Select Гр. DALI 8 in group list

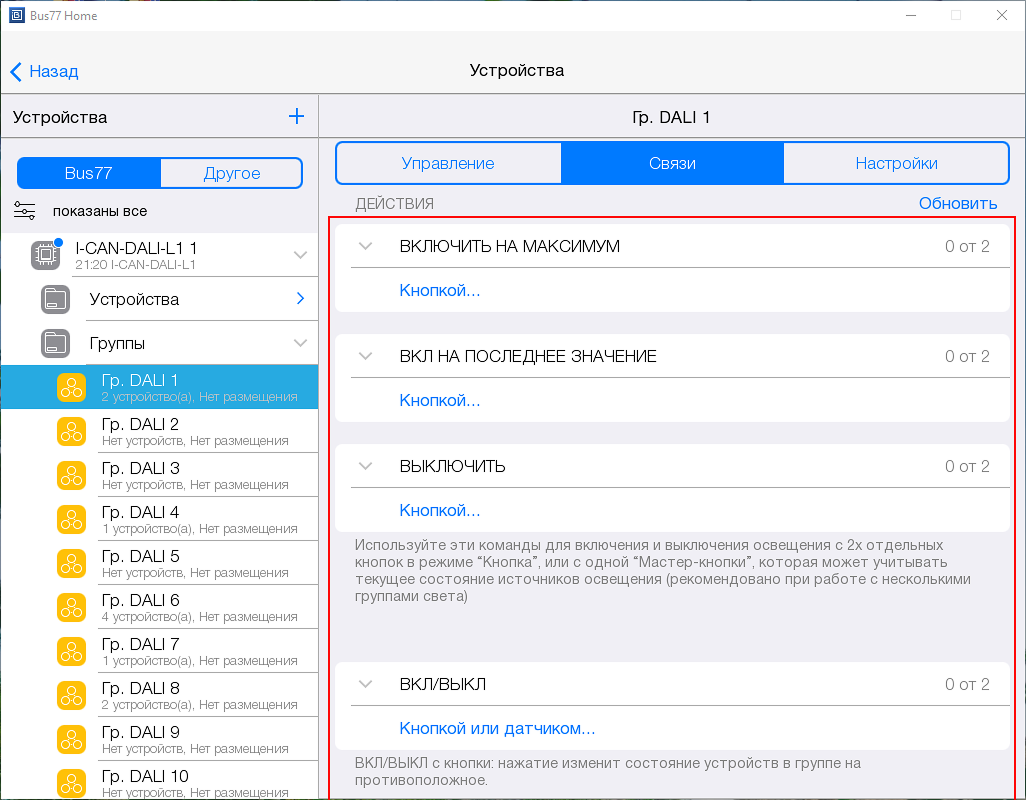click(160, 695)
